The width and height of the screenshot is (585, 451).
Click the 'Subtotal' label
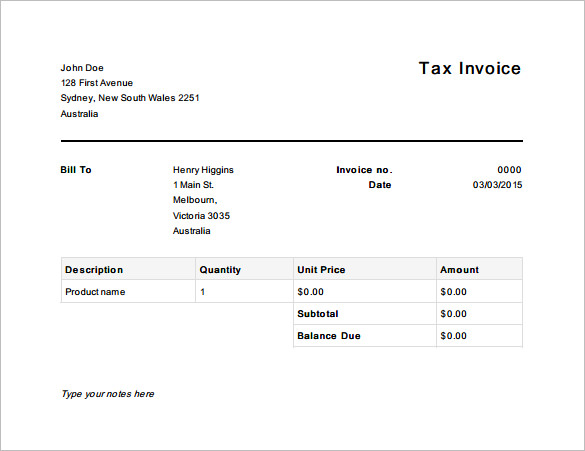318,314
